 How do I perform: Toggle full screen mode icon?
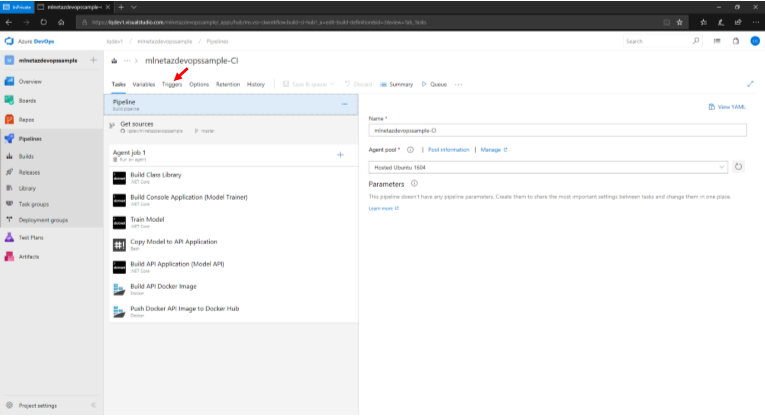[750, 84]
